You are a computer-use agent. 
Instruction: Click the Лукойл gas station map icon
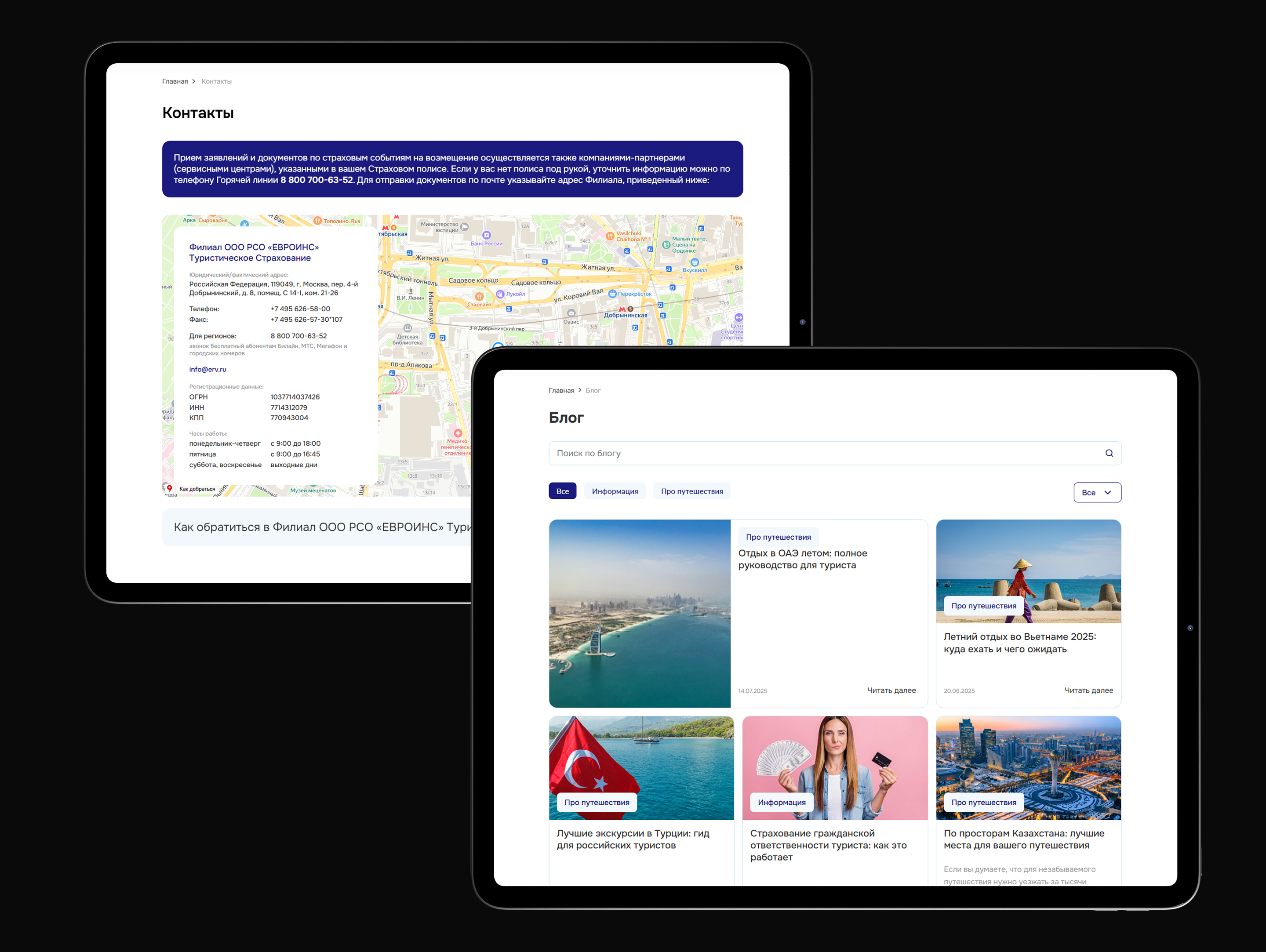click(500, 294)
